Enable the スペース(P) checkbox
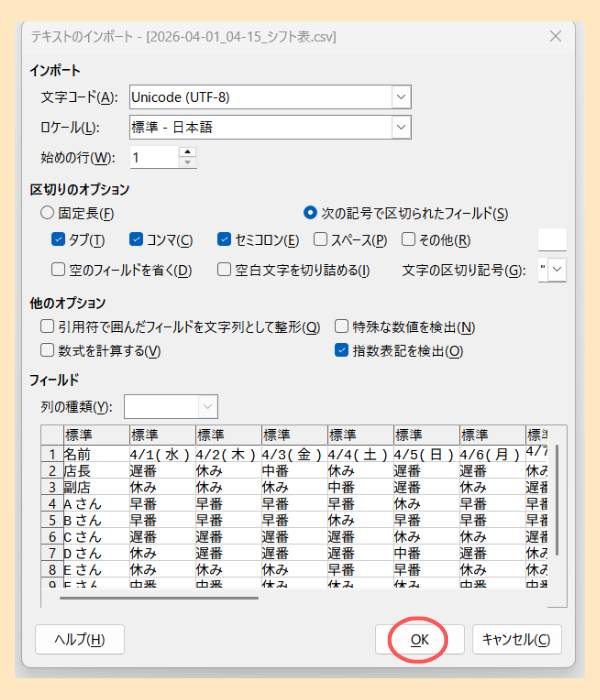Image resolution: width=600 pixels, height=700 pixels. 320,239
